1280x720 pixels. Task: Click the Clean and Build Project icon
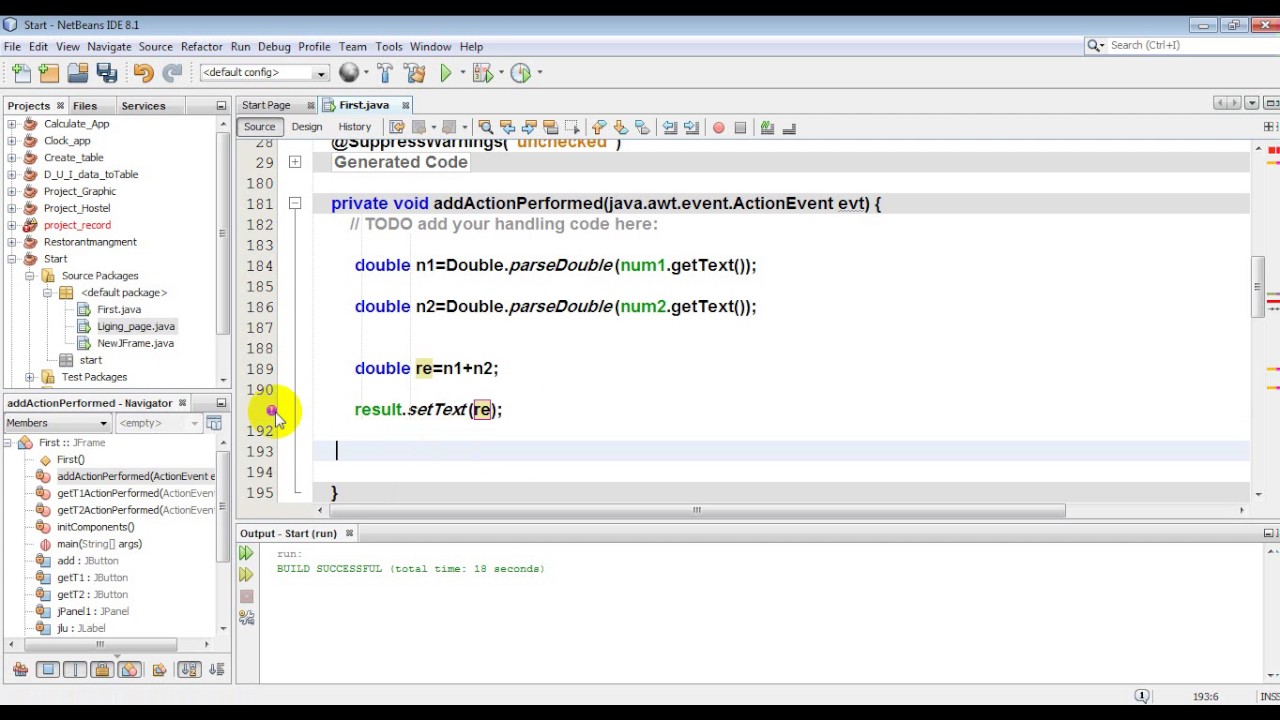415,73
